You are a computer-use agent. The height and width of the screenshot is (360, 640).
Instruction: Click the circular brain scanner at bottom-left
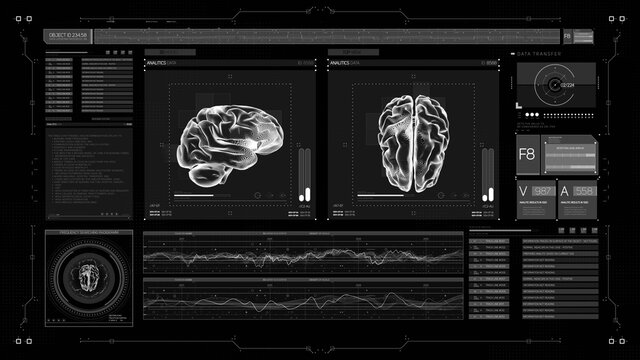tap(89, 278)
